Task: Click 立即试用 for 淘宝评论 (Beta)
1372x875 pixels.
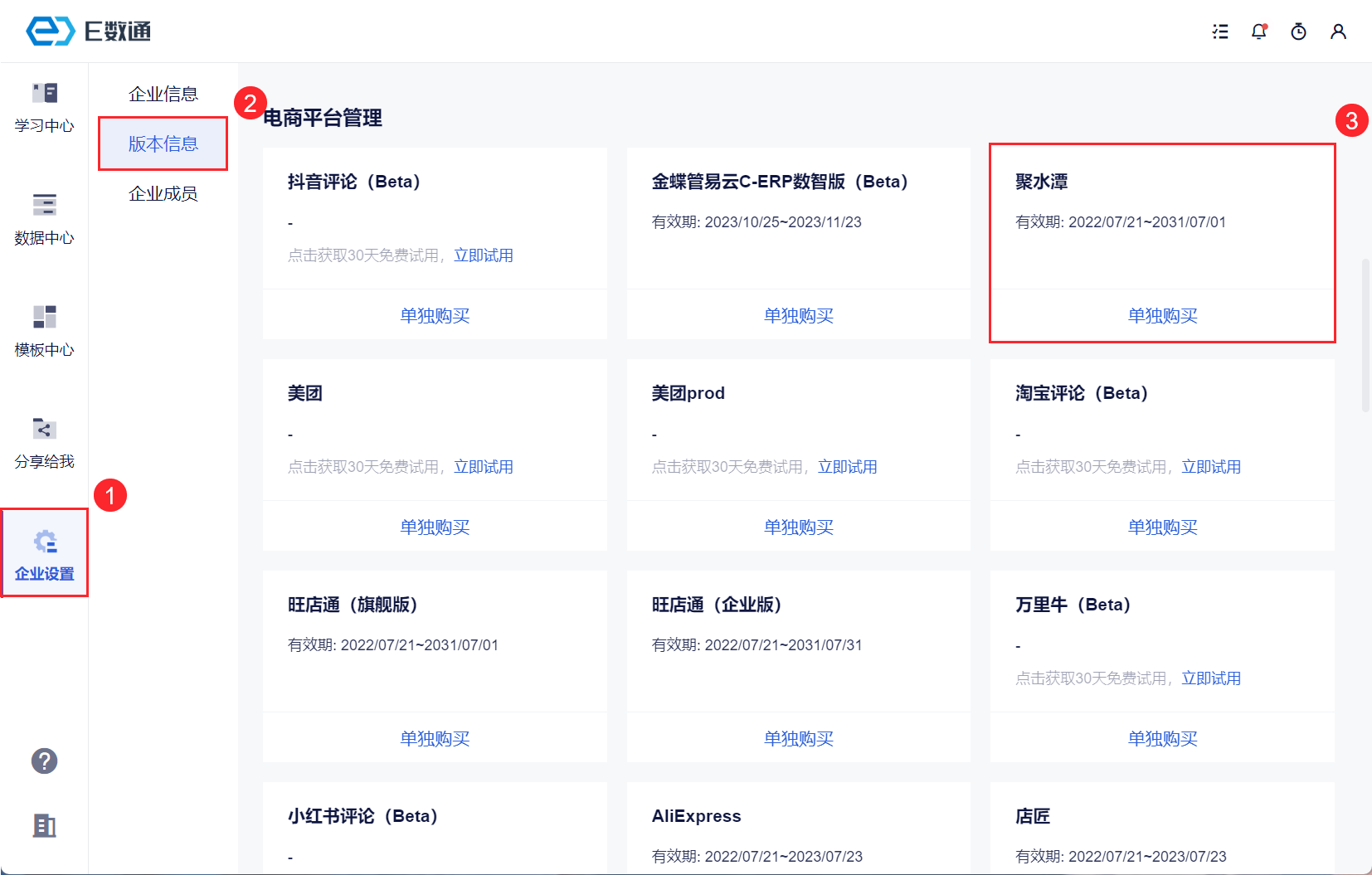Action: tap(1211, 467)
